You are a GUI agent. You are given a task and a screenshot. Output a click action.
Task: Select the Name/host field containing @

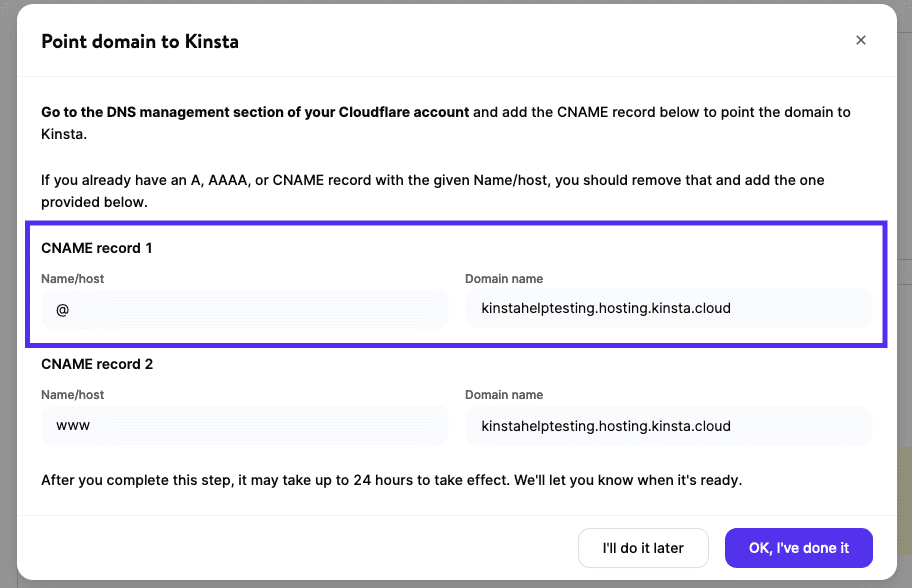point(244,309)
